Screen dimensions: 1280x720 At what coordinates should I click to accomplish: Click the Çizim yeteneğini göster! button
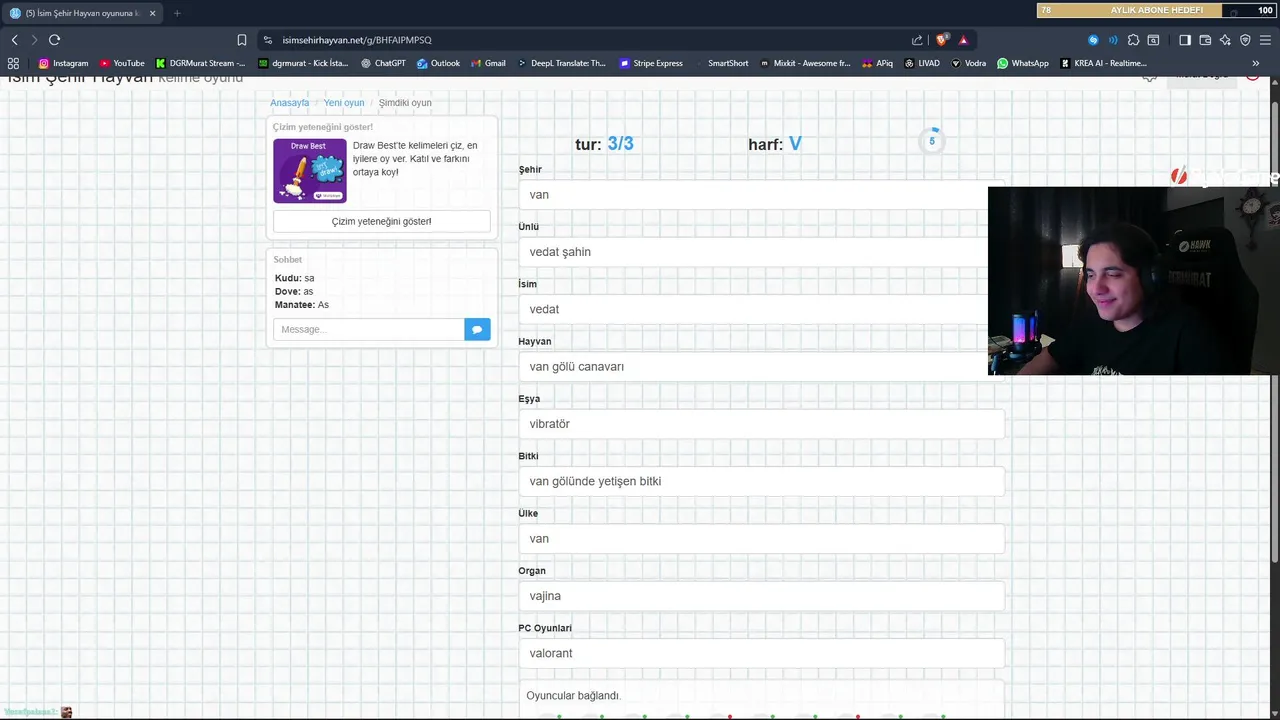[382, 221]
